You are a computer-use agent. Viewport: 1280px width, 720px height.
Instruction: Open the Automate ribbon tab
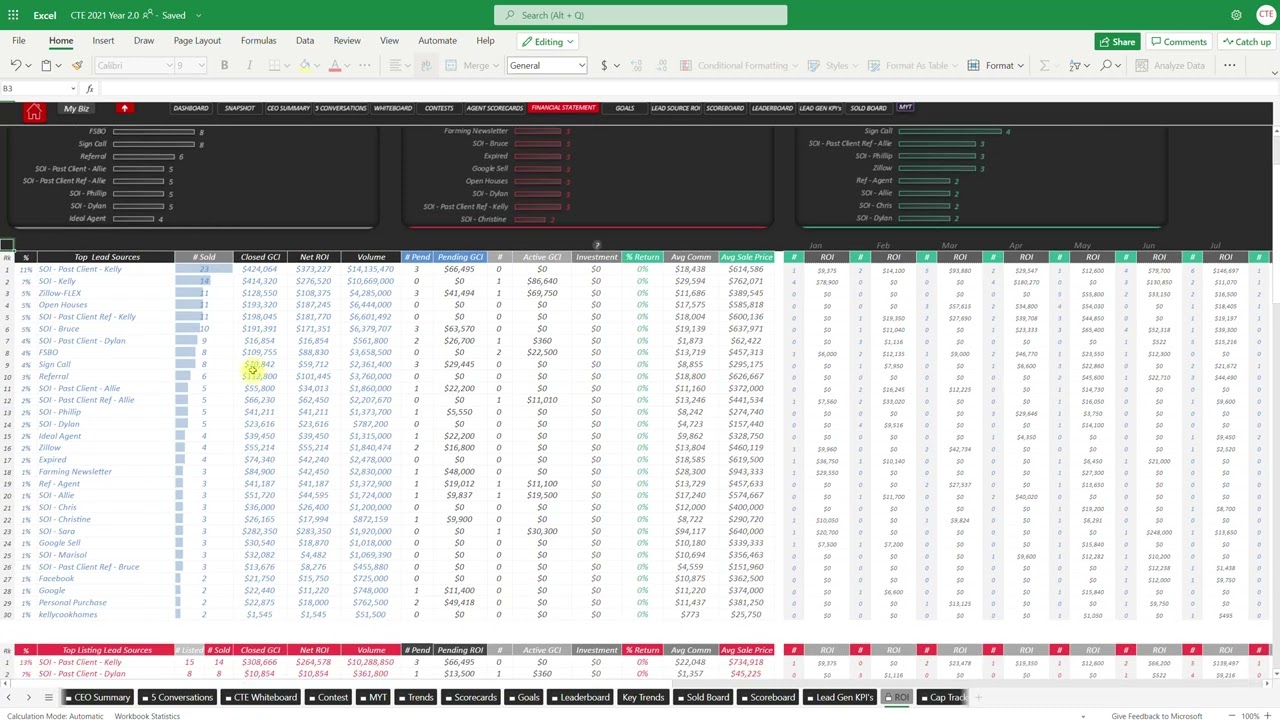point(437,41)
